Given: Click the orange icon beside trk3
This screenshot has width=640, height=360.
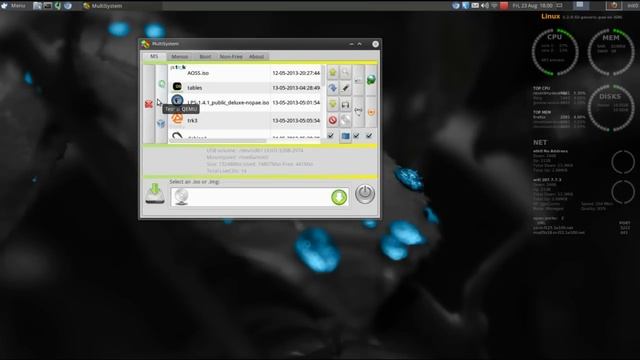Looking at the screenshot, I should coord(177,118).
